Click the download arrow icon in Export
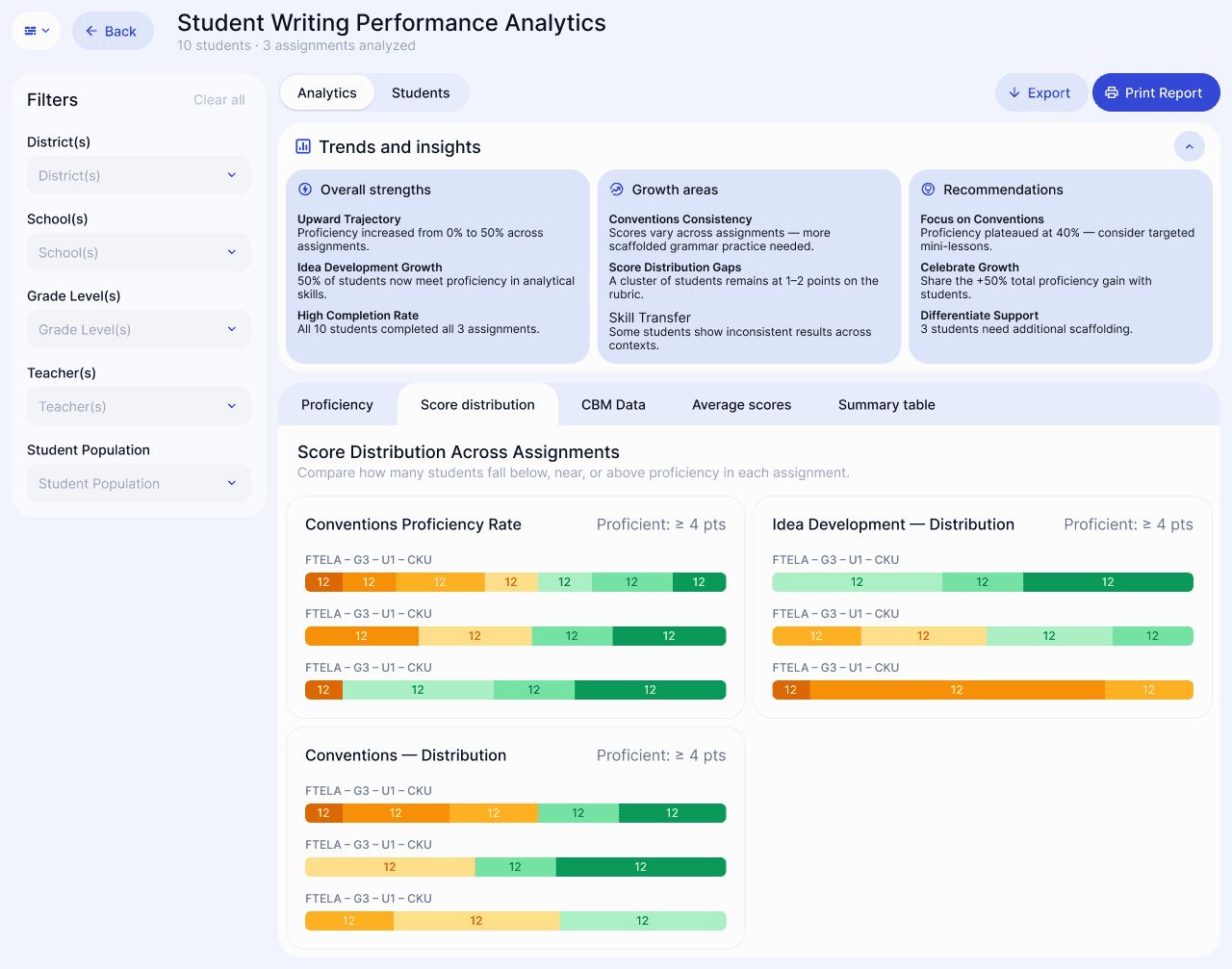This screenshot has height=969, width=1232. 1014,92
